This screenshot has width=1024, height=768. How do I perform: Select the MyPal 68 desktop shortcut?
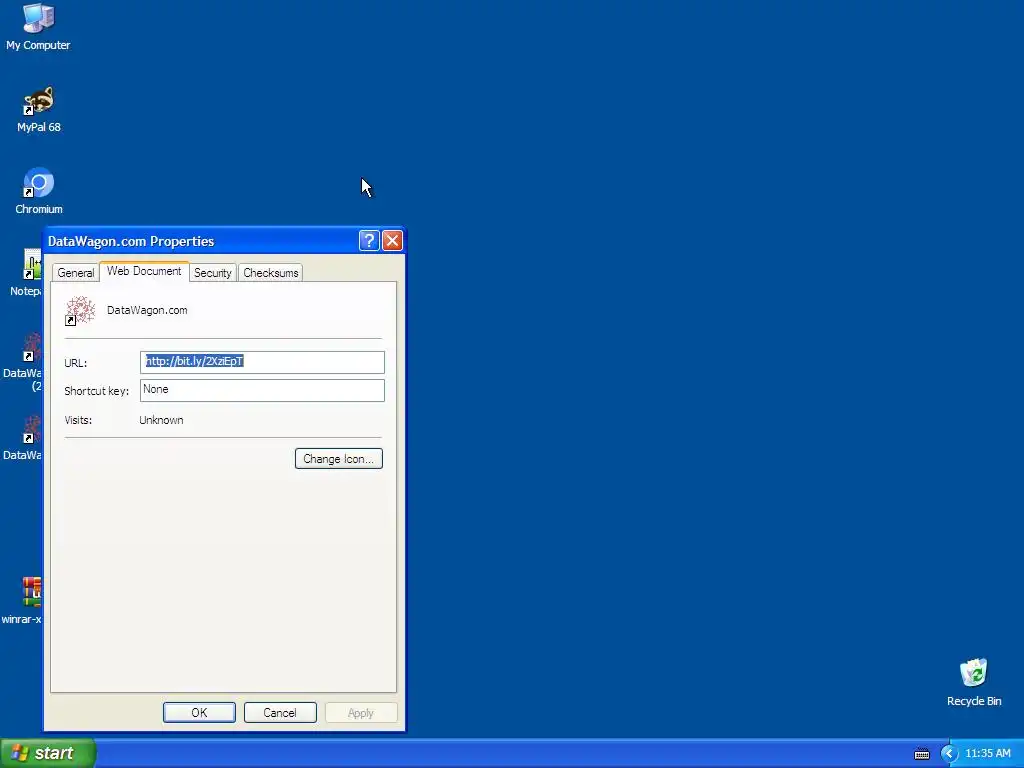click(x=39, y=109)
